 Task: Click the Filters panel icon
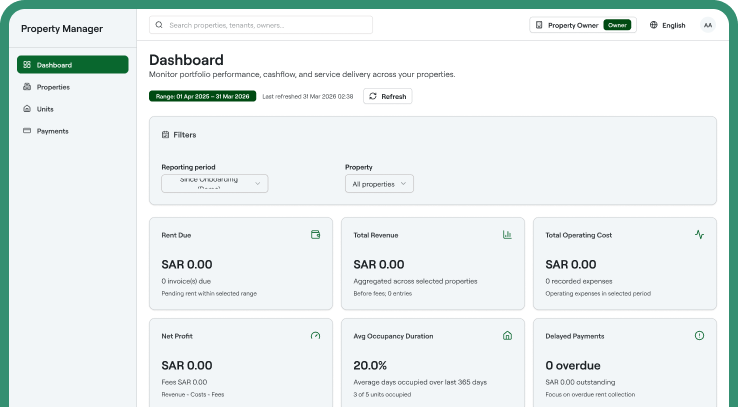pos(165,135)
